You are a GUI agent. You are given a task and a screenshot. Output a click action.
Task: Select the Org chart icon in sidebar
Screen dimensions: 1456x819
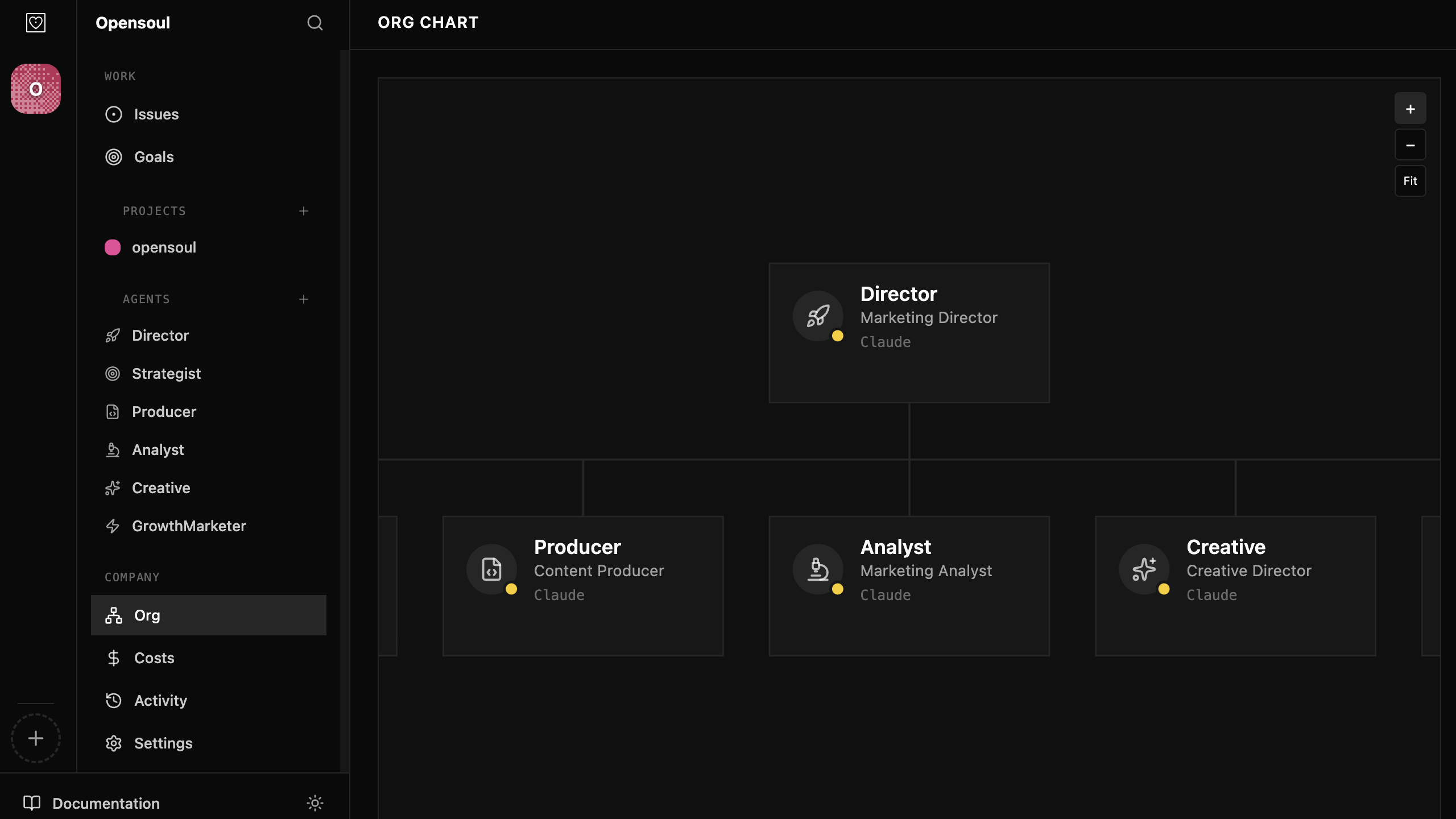[113, 615]
